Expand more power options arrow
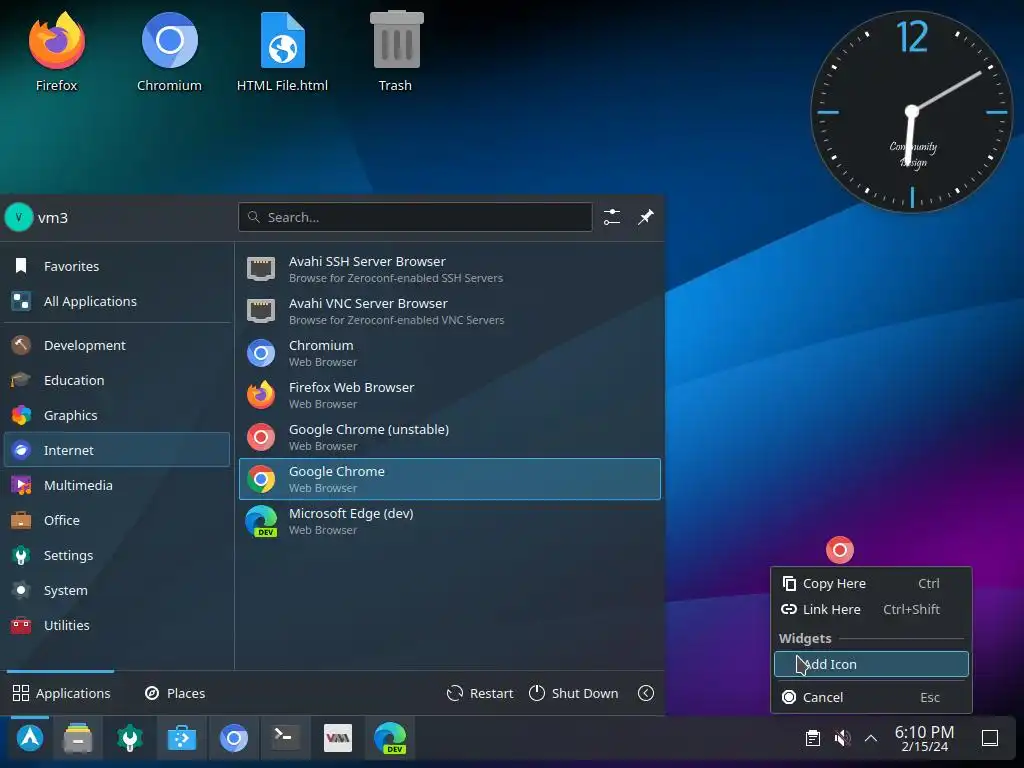 (646, 693)
